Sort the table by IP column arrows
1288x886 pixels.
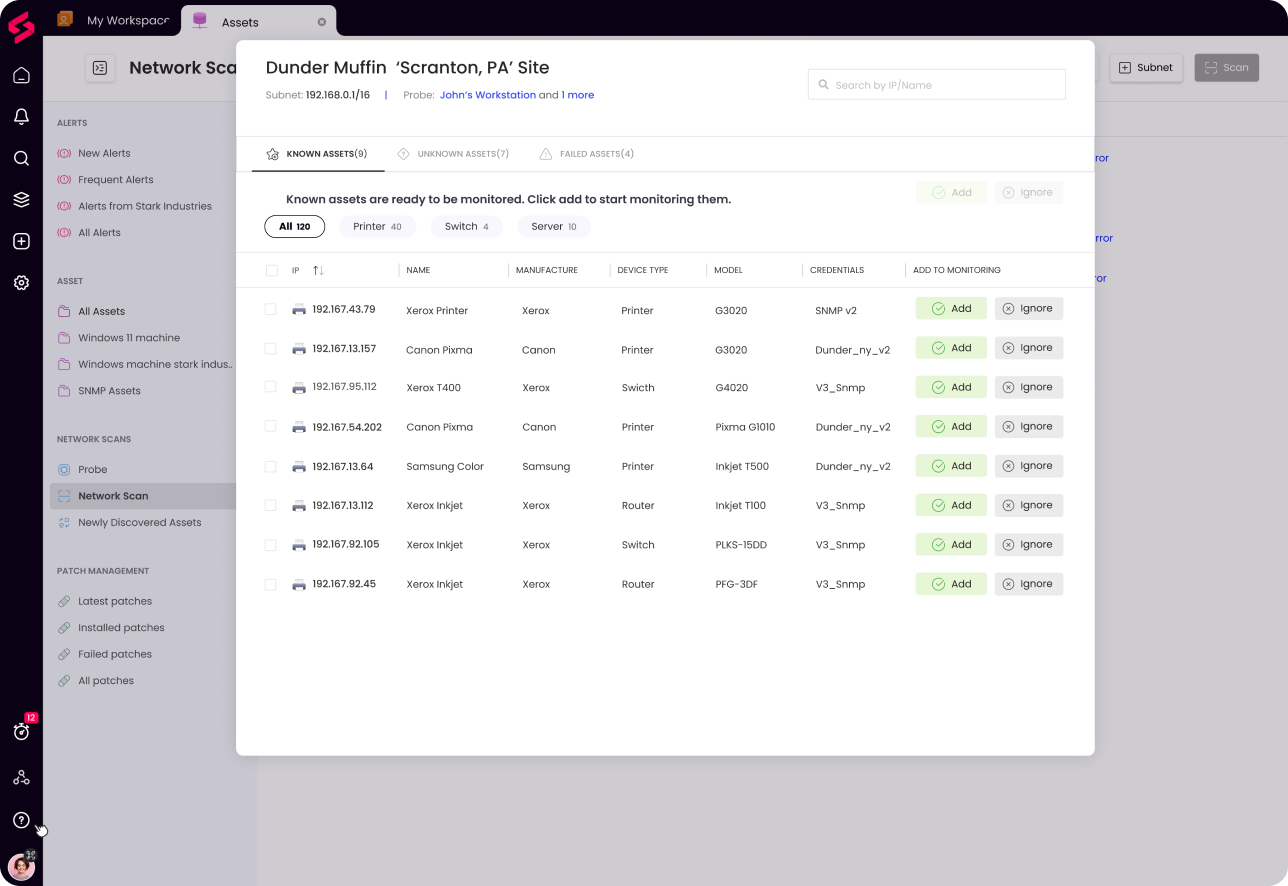318,270
